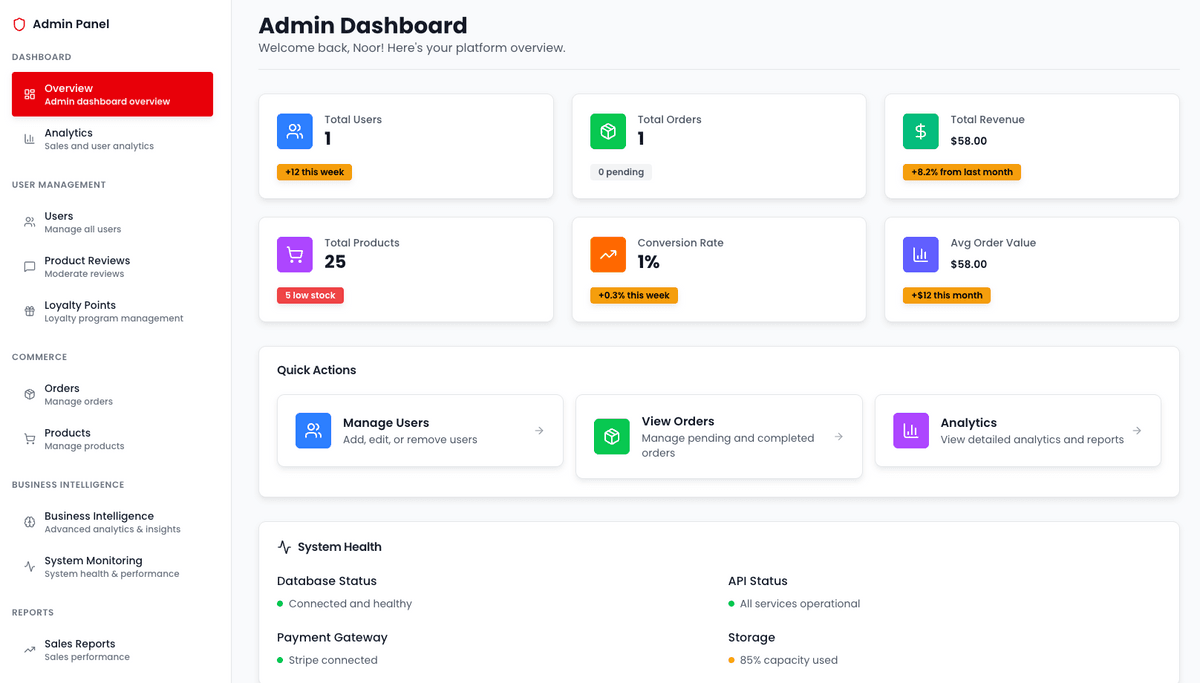Click the arrow on Manage Users card
The width and height of the screenshot is (1200, 683).
tap(539, 431)
